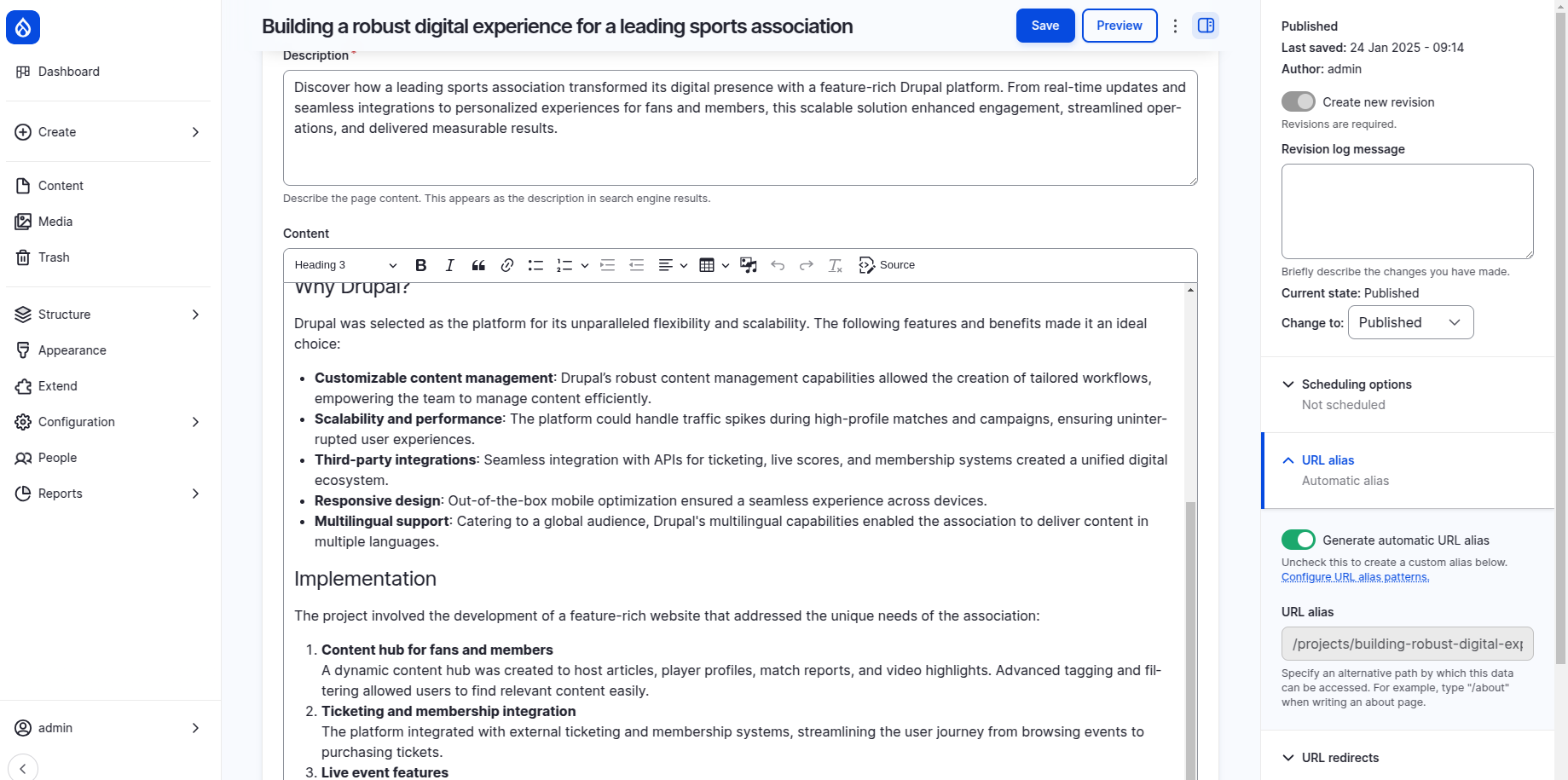The image size is (1568, 780).
Task: Click 'Content hub for fans and members' item
Action: (437, 650)
